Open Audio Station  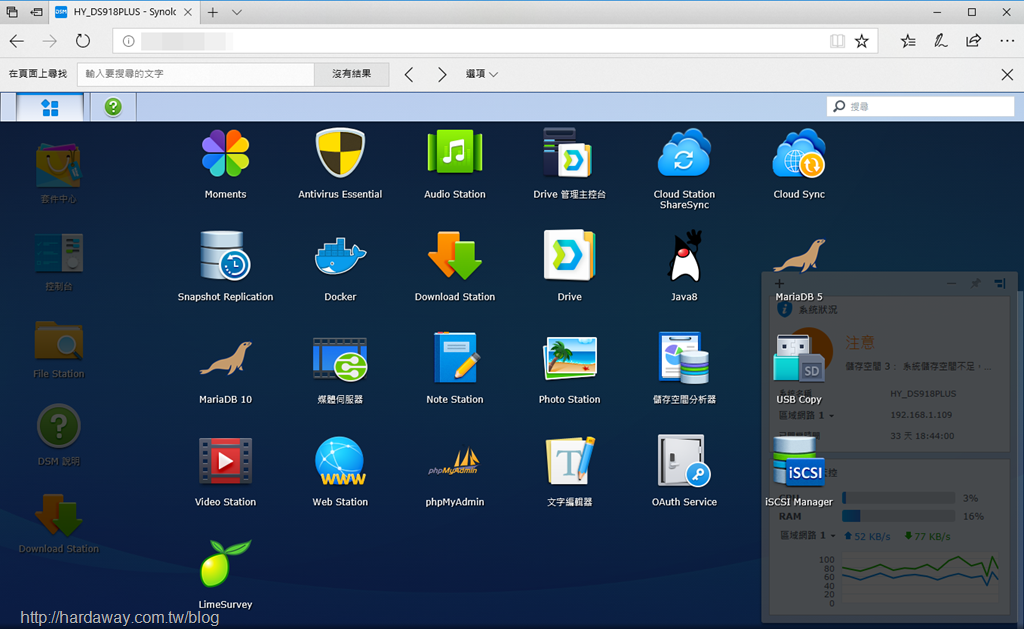[x=455, y=153]
